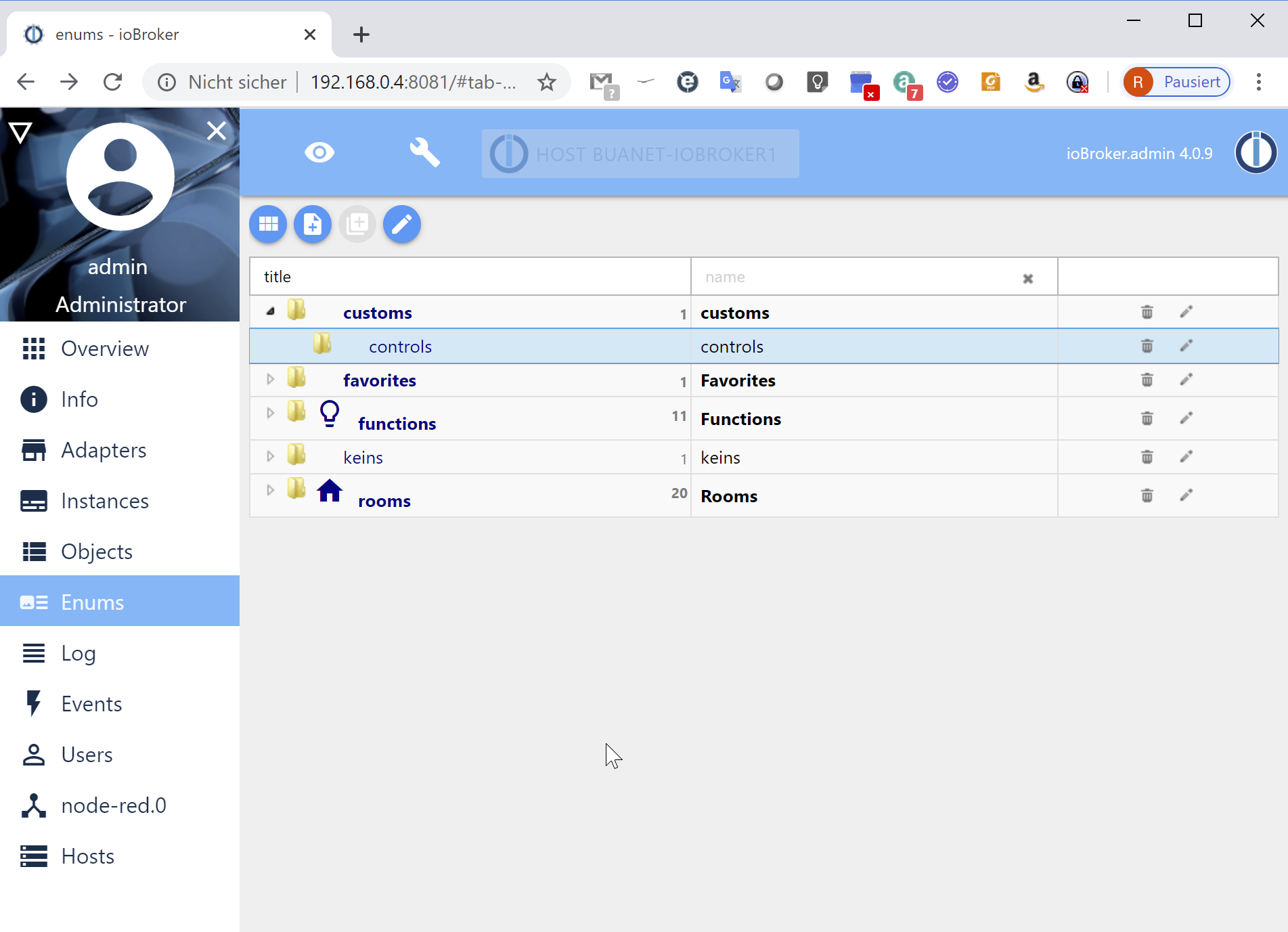Switch to the Objects section
1288x932 pixels.
tap(97, 551)
